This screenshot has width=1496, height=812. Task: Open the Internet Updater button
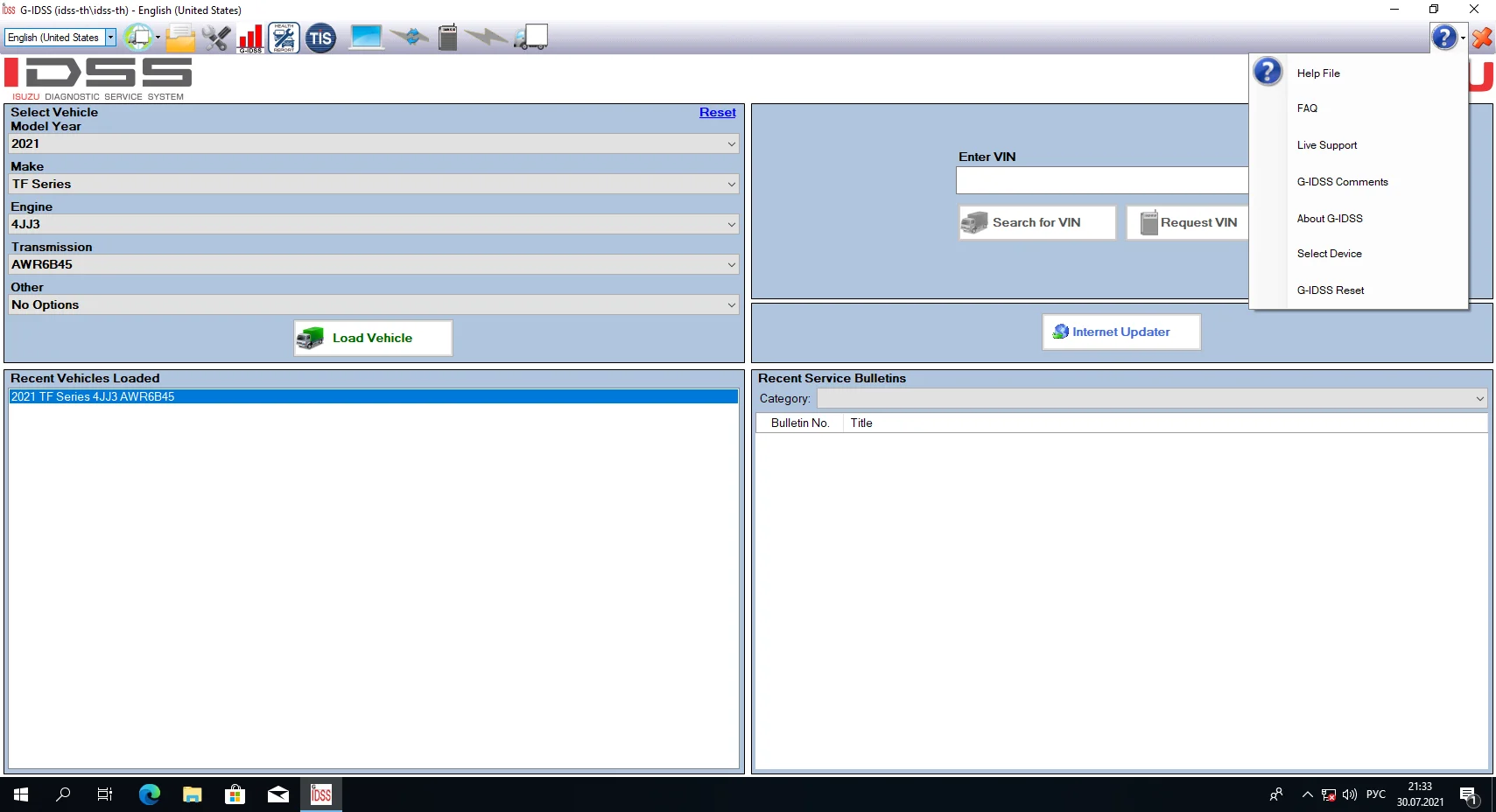point(1121,332)
